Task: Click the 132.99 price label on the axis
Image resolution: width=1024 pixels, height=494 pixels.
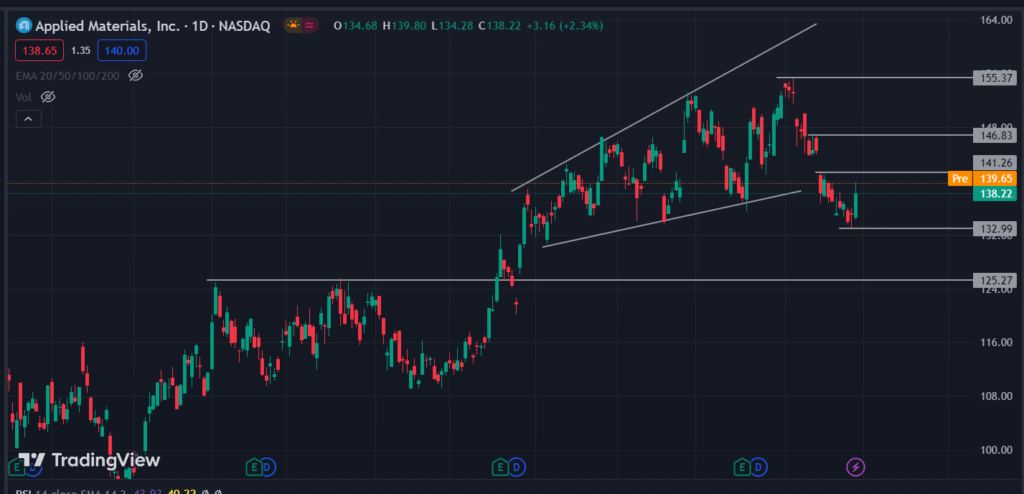Action: (x=995, y=228)
